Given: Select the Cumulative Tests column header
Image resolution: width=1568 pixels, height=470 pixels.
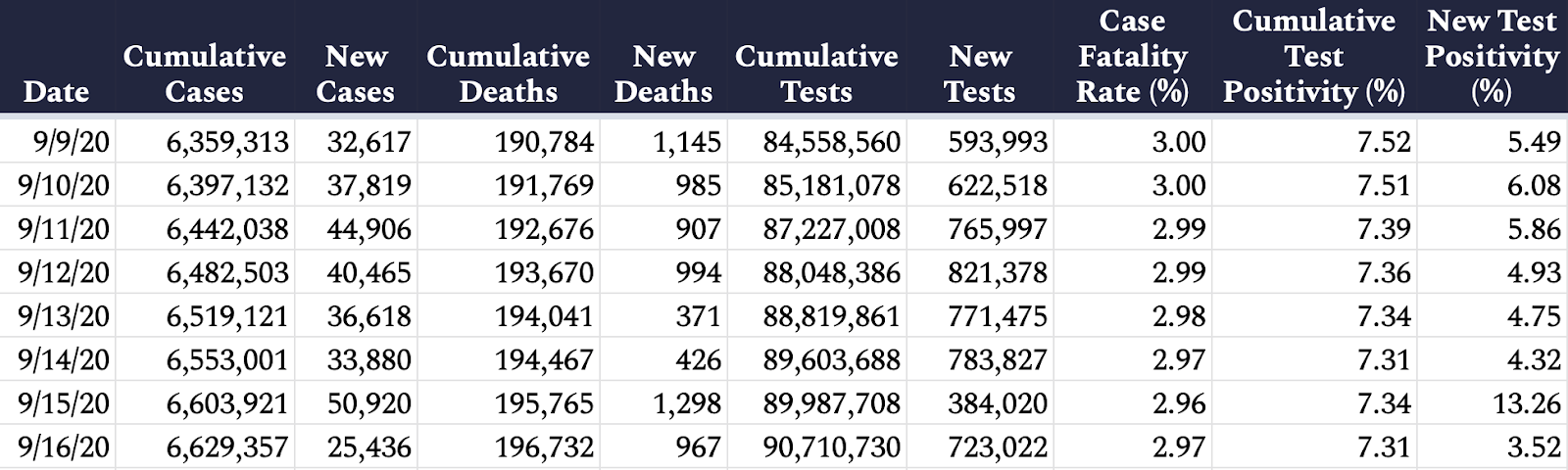Looking at the screenshot, I should coord(816,73).
